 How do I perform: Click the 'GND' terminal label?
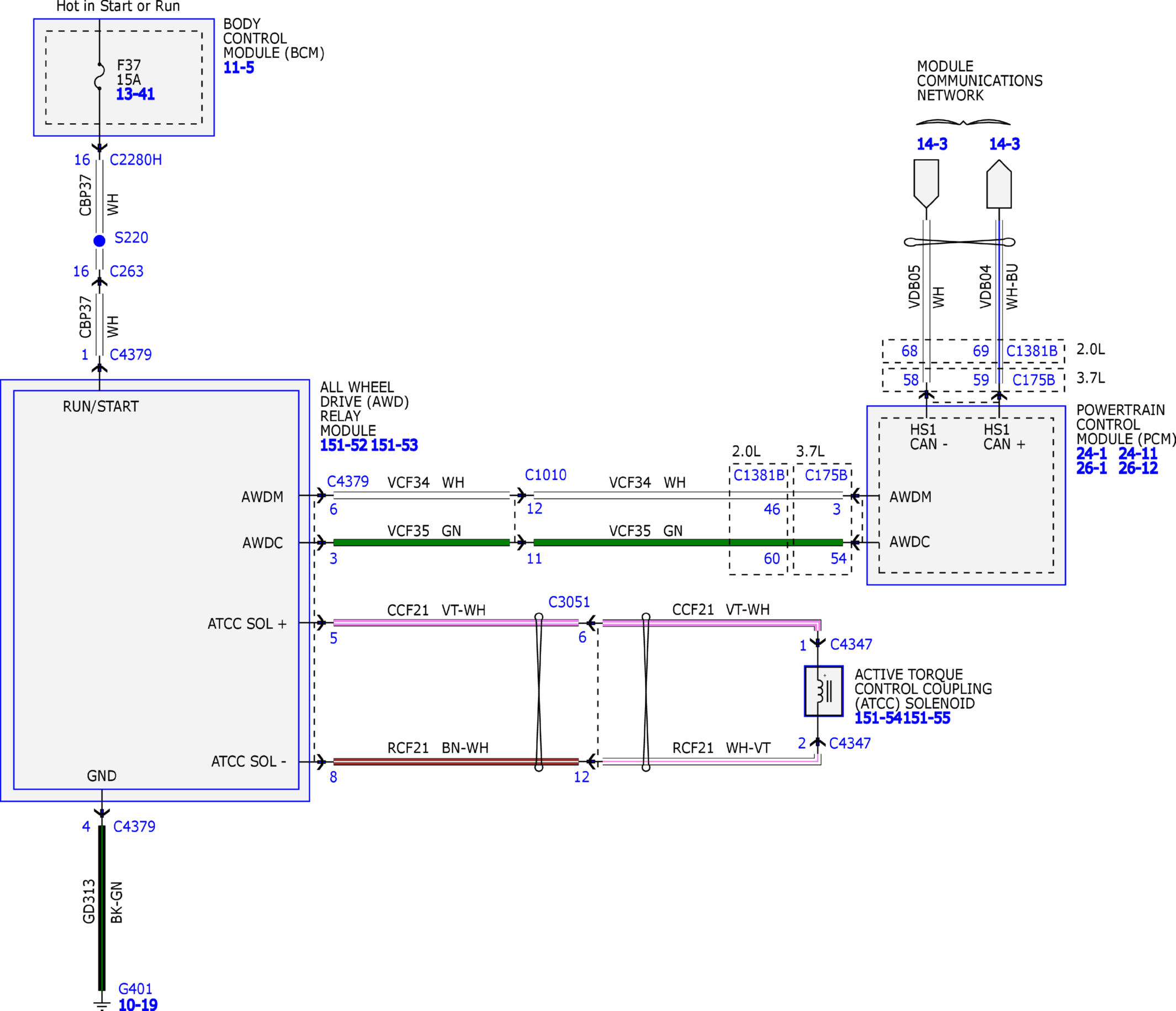pyautogui.click(x=102, y=776)
